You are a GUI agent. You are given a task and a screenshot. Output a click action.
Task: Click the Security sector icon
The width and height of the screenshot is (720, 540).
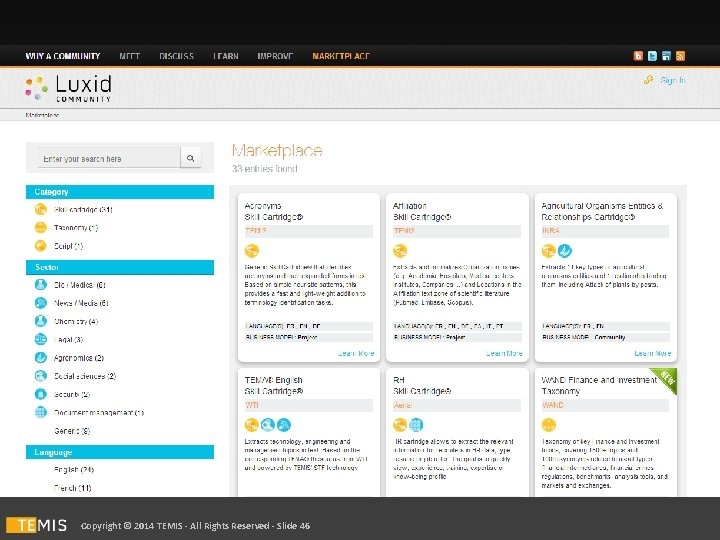pyautogui.click(x=41, y=394)
